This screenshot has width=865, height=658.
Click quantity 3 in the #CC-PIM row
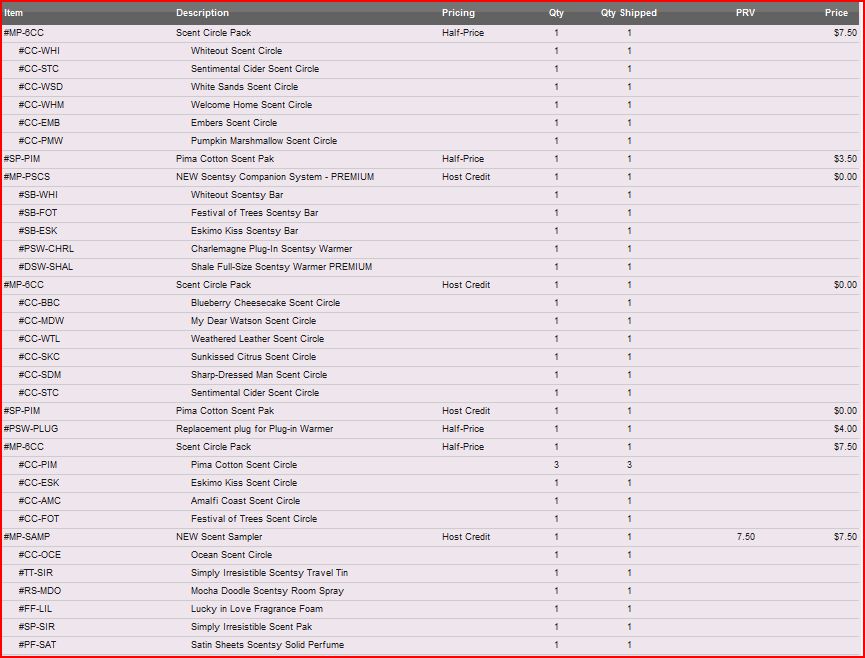[x=556, y=465]
